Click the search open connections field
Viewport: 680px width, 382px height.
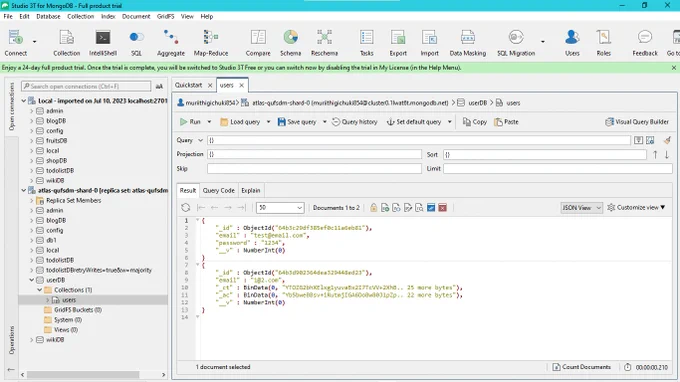pos(86,86)
